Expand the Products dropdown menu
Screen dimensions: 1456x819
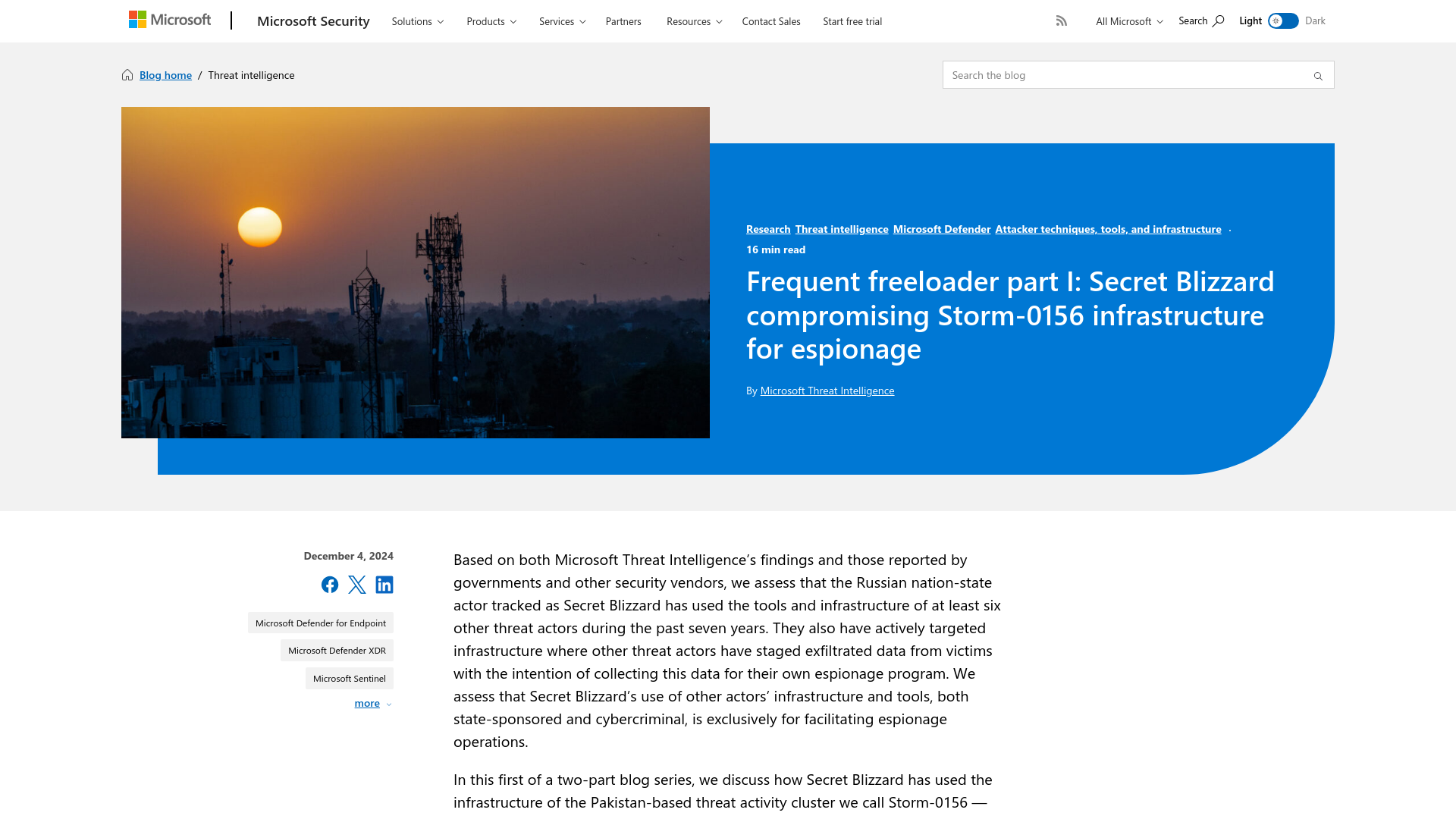[491, 21]
